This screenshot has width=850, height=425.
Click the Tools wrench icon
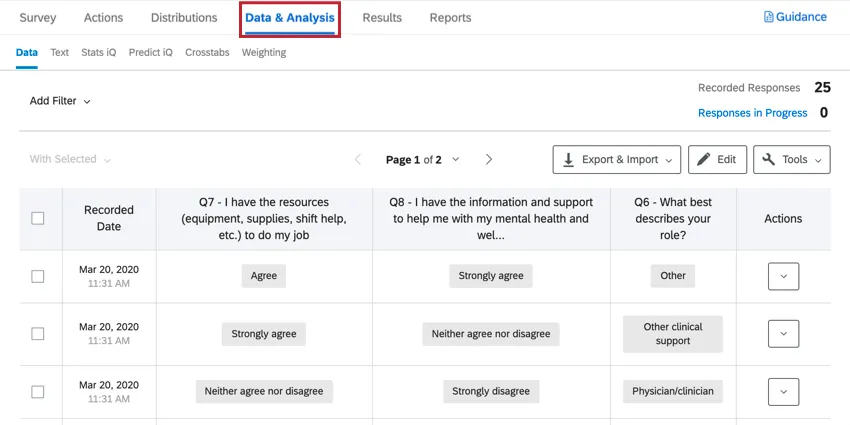(x=769, y=159)
